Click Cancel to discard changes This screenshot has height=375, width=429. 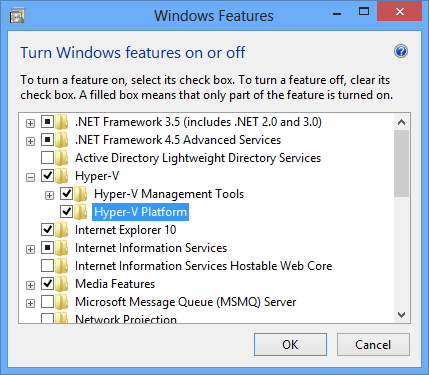pos(373,344)
